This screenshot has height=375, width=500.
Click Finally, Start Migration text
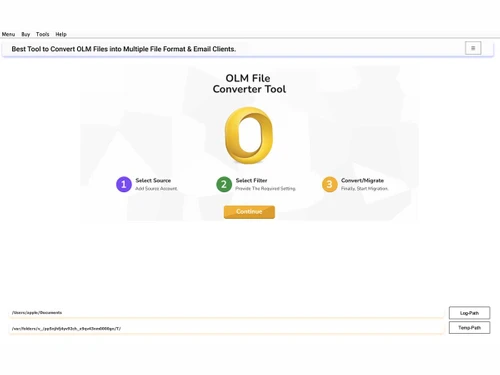pos(364,189)
